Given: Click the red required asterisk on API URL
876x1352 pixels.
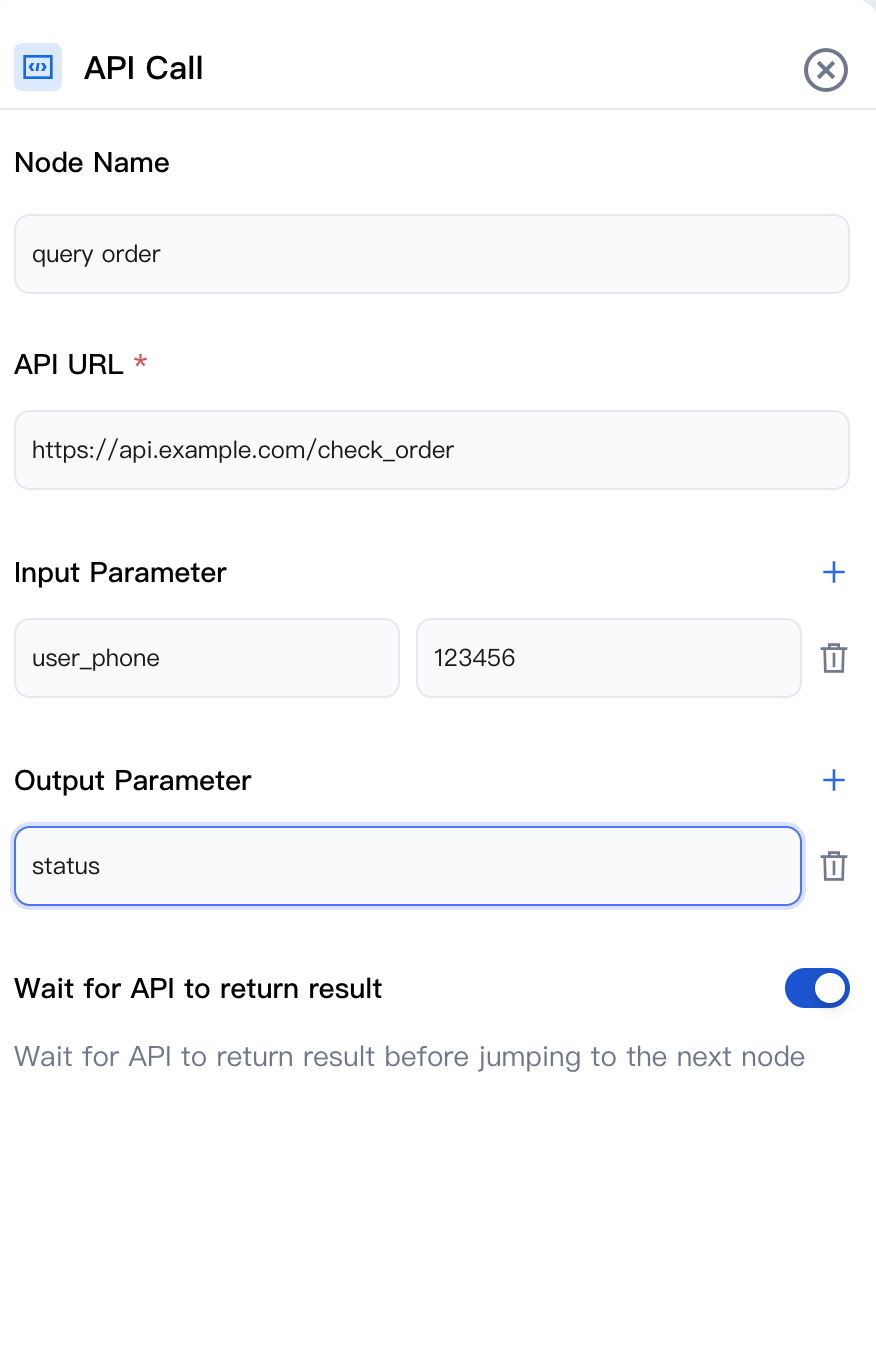Looking at the screenshot, I should tap(140, 362).
